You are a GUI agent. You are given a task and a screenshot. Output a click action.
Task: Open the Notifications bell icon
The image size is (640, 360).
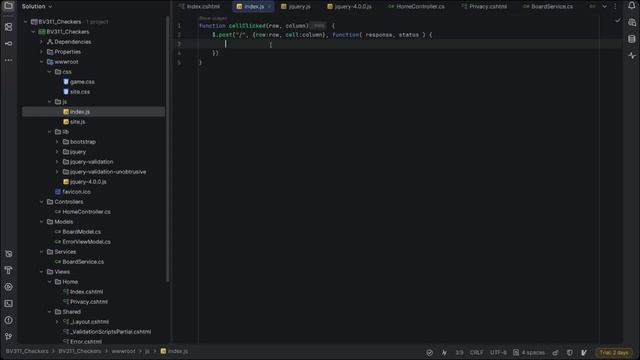tap(631, 5)
